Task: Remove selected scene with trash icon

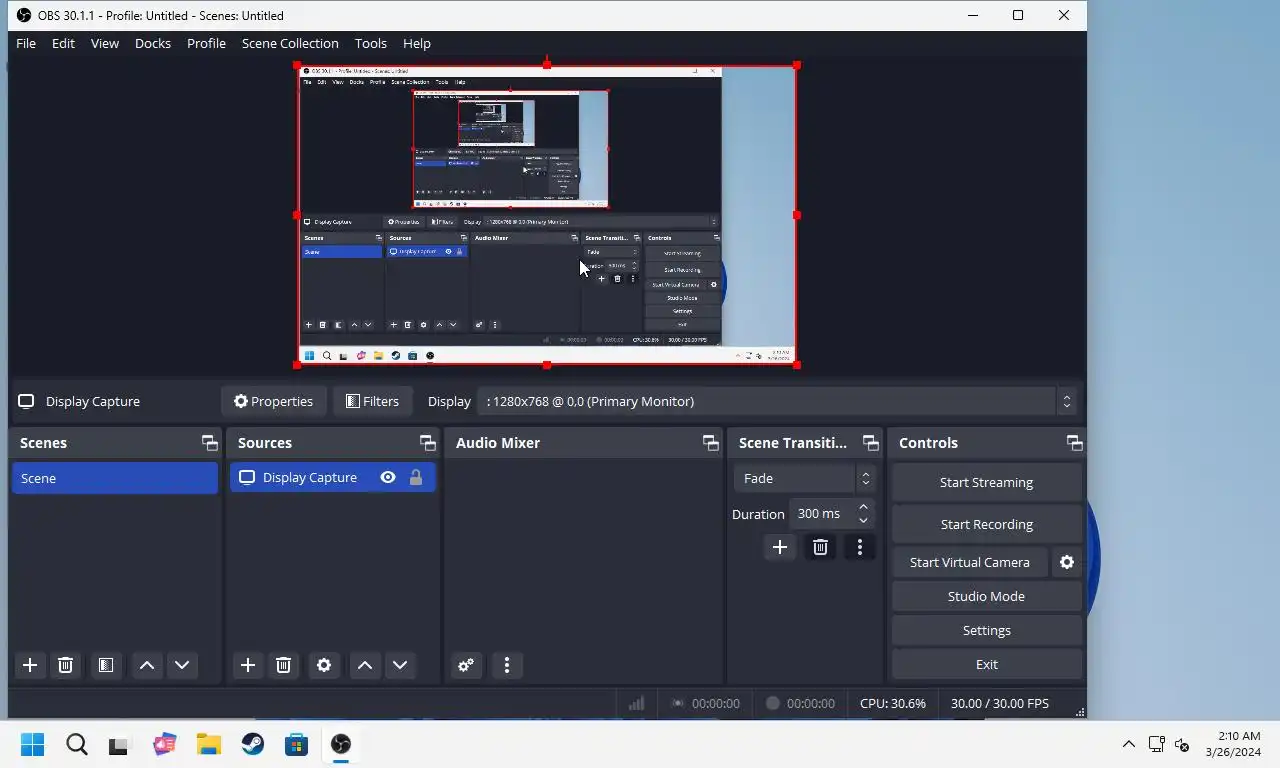Action: point(65,665)
